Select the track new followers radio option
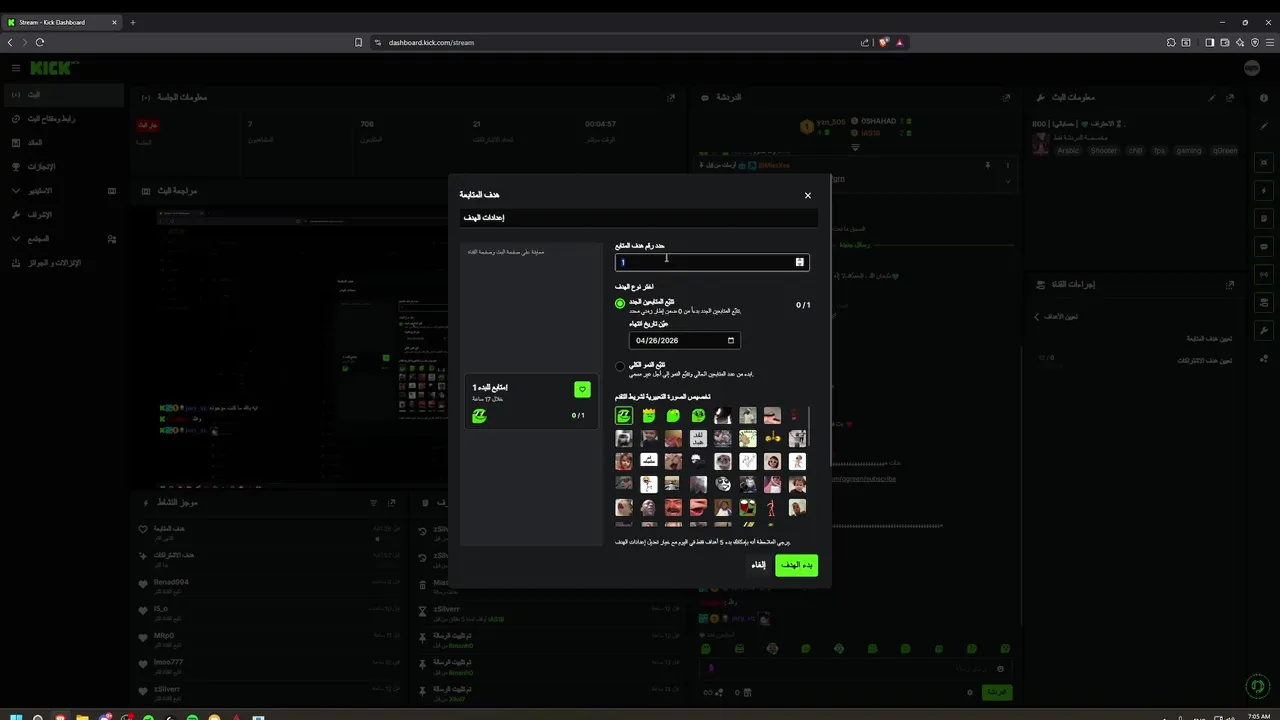 [x=620, y=303]
